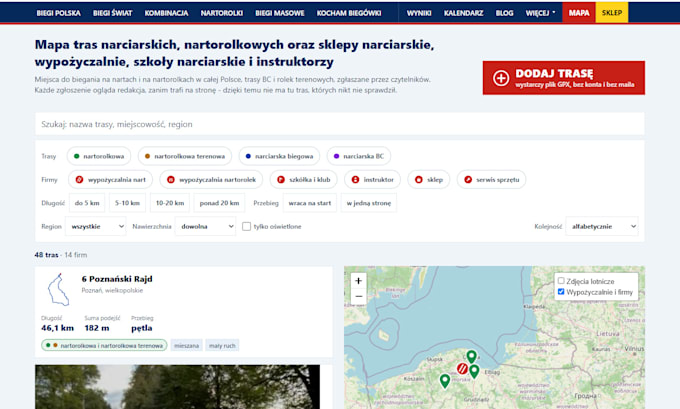Click the DODAJ TRASĘ button
This screenshot has height=409, width=680.
[x=564, y=78]
